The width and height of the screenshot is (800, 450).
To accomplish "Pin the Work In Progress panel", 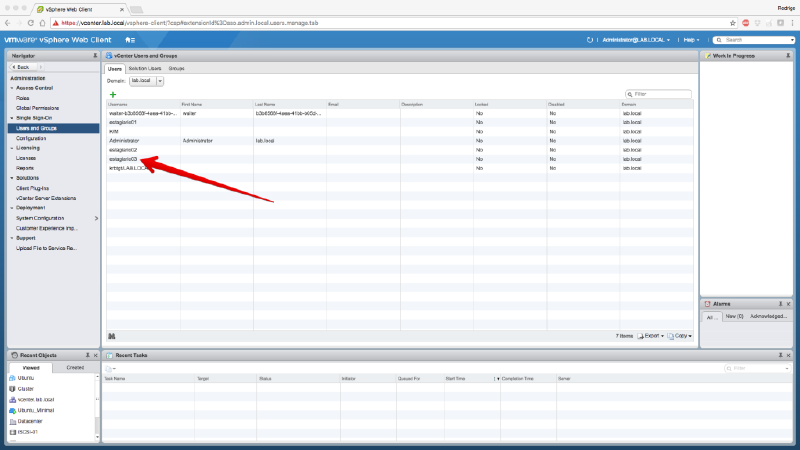I will 791,56.
